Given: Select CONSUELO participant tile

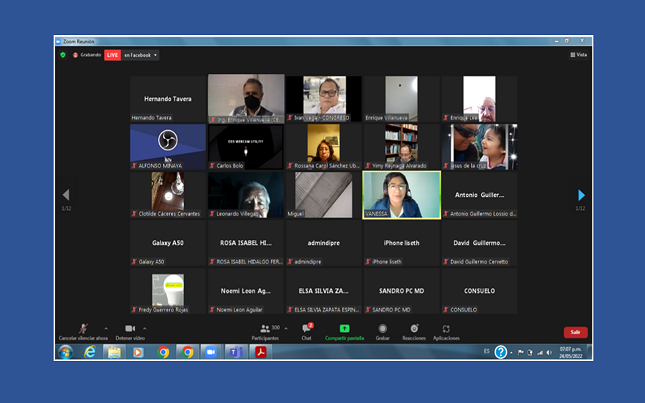Looking at the screenshot, I should [x=479, y=291].
